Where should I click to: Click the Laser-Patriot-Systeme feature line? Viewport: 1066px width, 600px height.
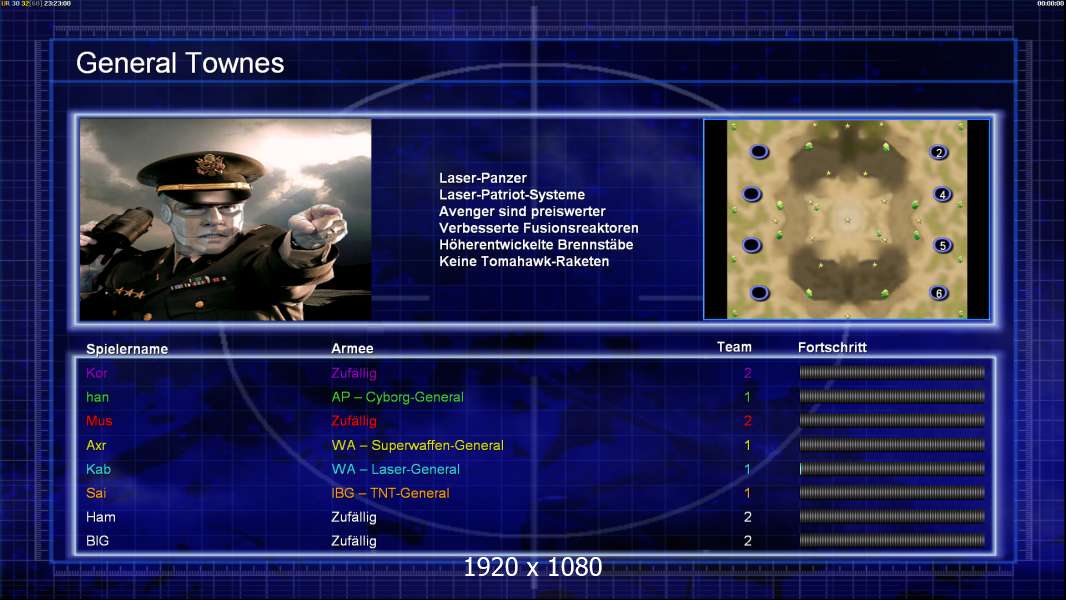[x=512, y=194]
